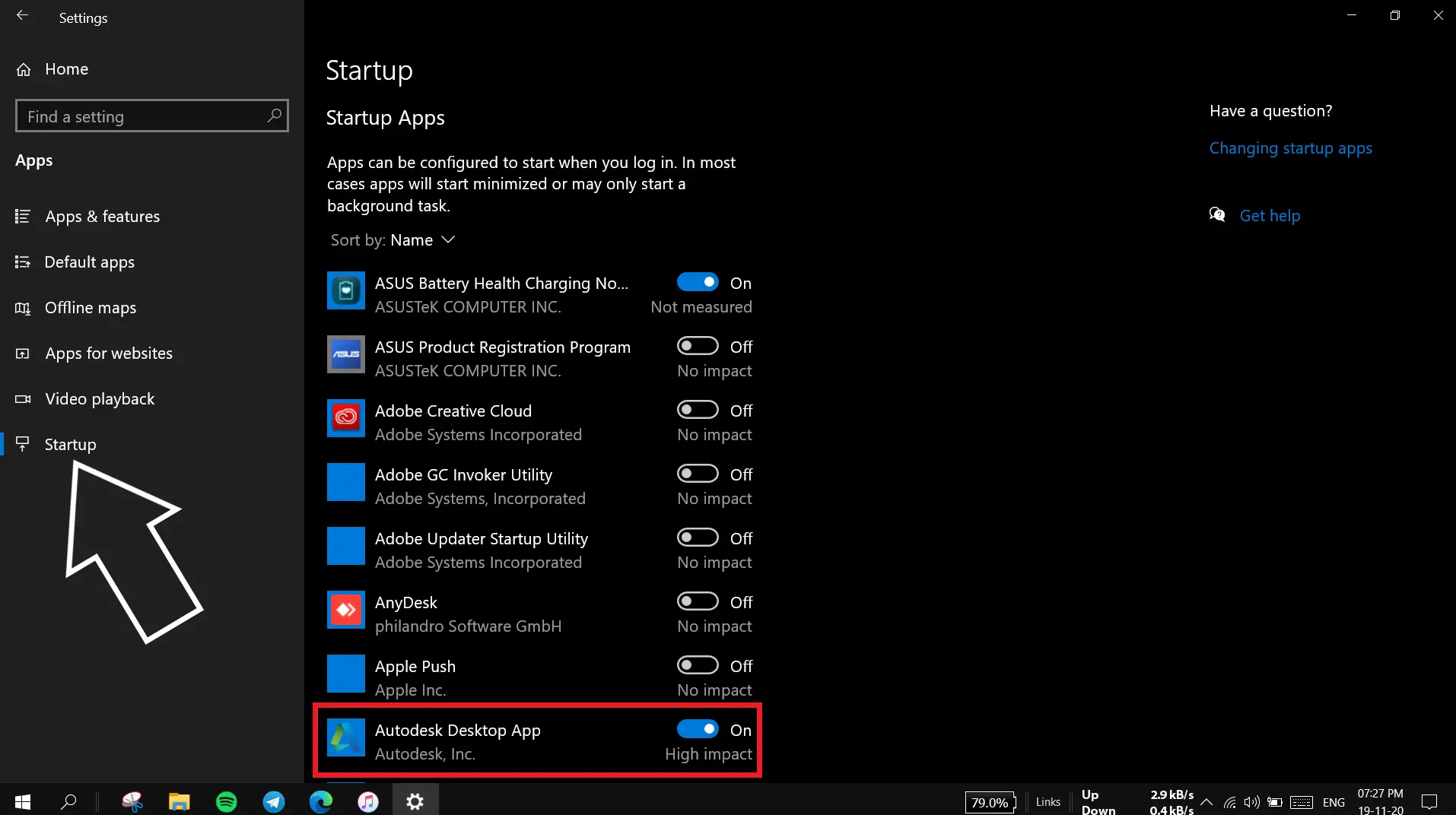Open Spotify from the taskbar

(227, 801)
